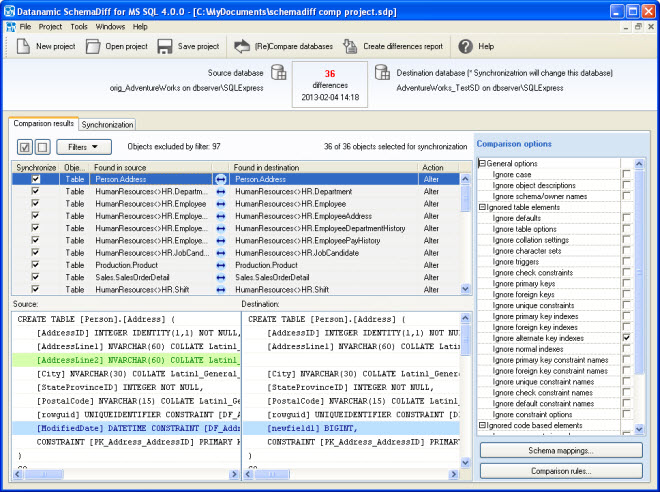Enable Ignore primary keys checkbox
Viewport: 660px width, 492px height.
(x=626, y=284)
